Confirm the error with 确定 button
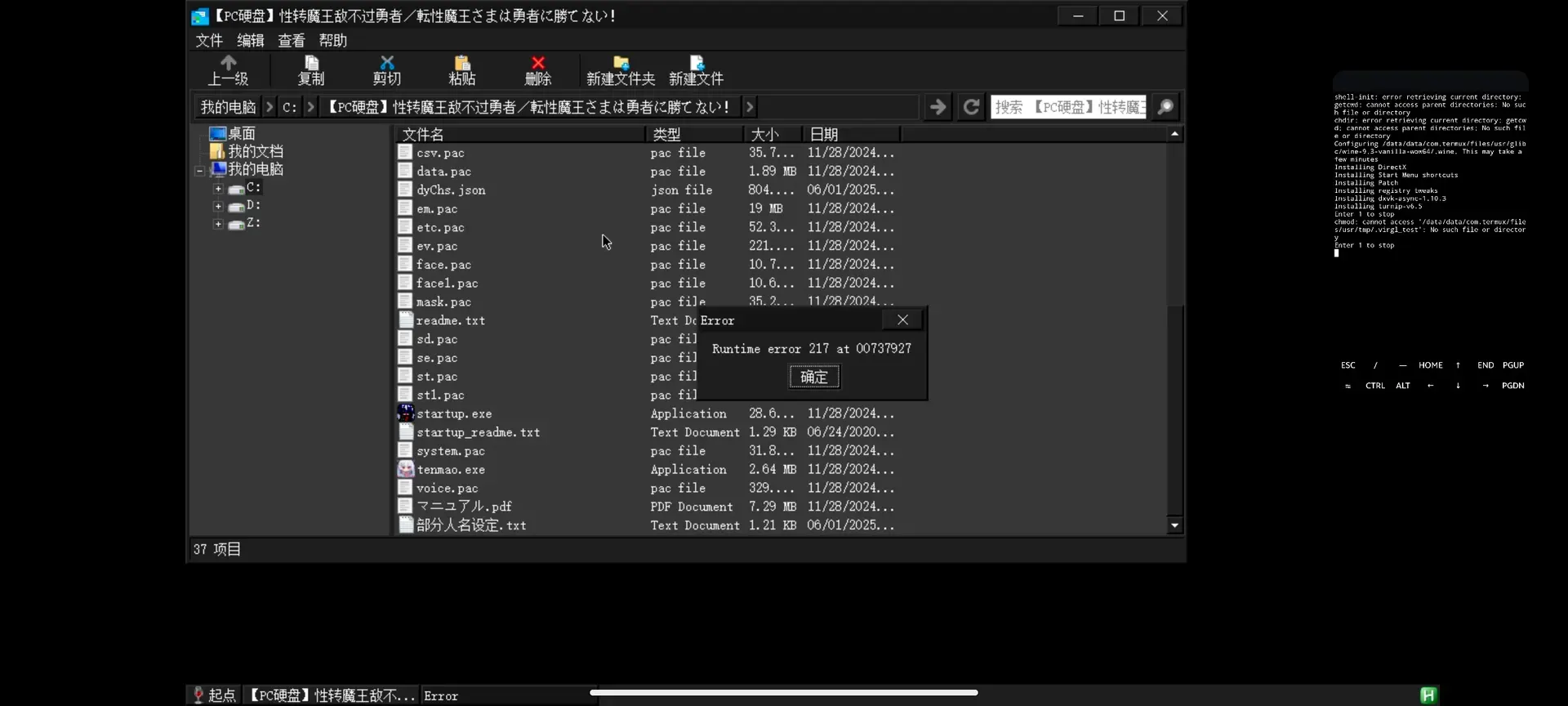The width and height of the screenshot is (1568, 706). click(814, 377)
